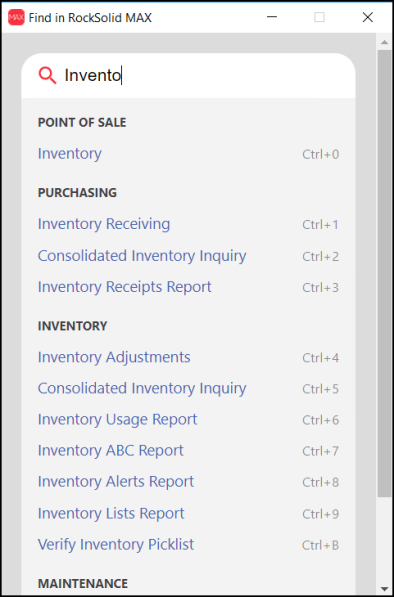This screenshot has width=394, height=597.
Task: Click the scrollbar down arrow
Action: click(384, 588)
